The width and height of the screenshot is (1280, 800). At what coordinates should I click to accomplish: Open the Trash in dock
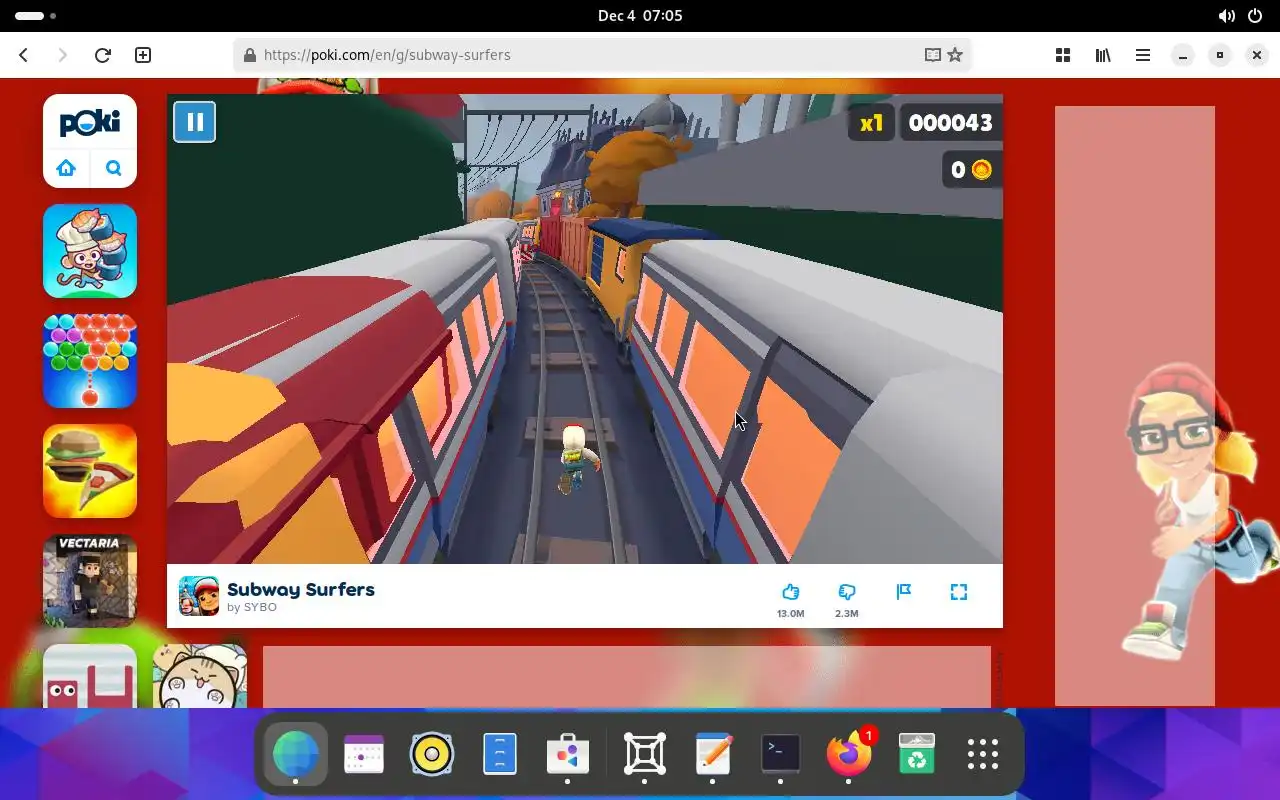point(916,754)
